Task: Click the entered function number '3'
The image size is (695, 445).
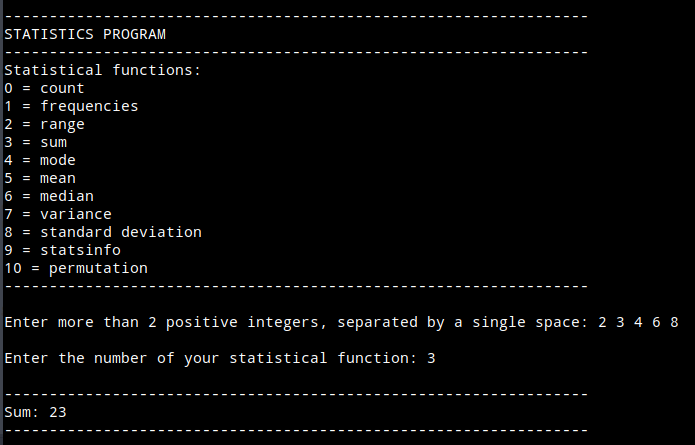Action: [x=431, y=358]
